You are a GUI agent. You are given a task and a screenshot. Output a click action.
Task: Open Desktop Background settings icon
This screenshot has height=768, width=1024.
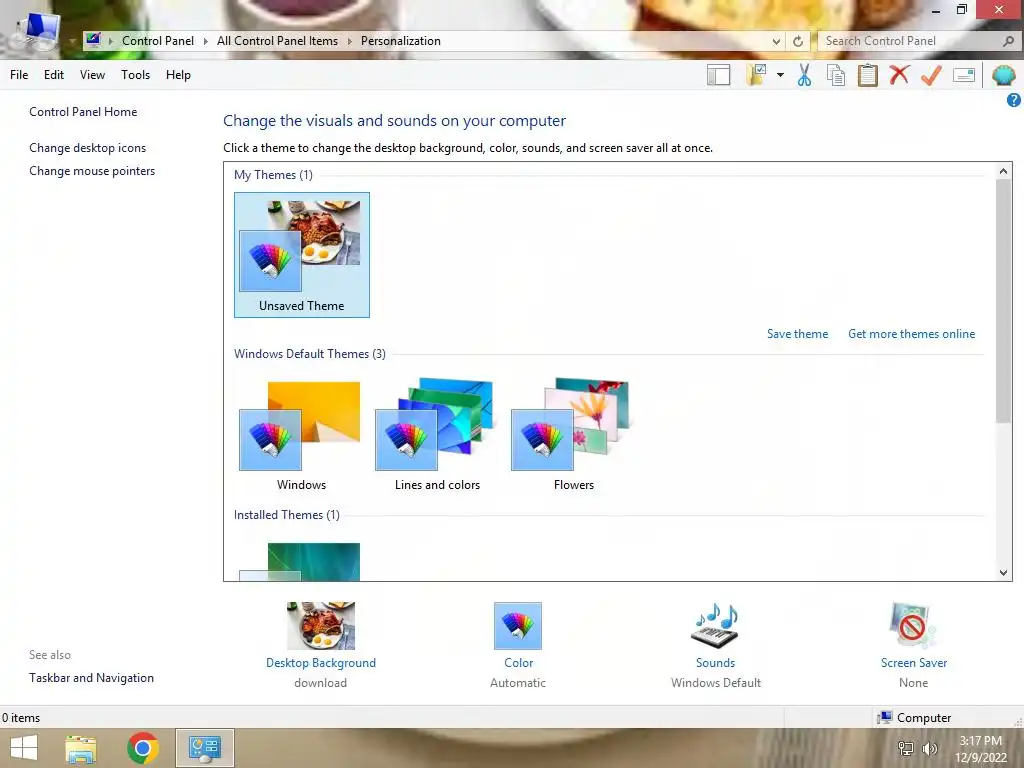[x=321, y=626]
